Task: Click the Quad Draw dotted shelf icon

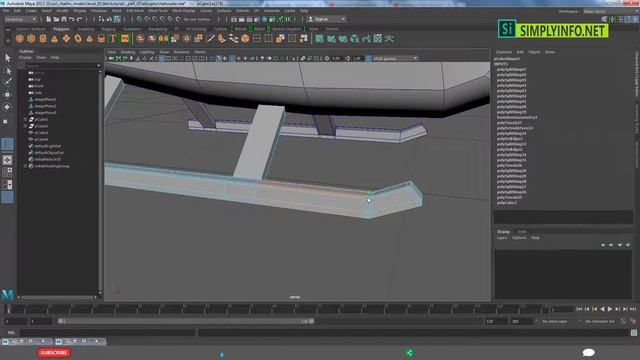Action: click(x=233, y=39)
